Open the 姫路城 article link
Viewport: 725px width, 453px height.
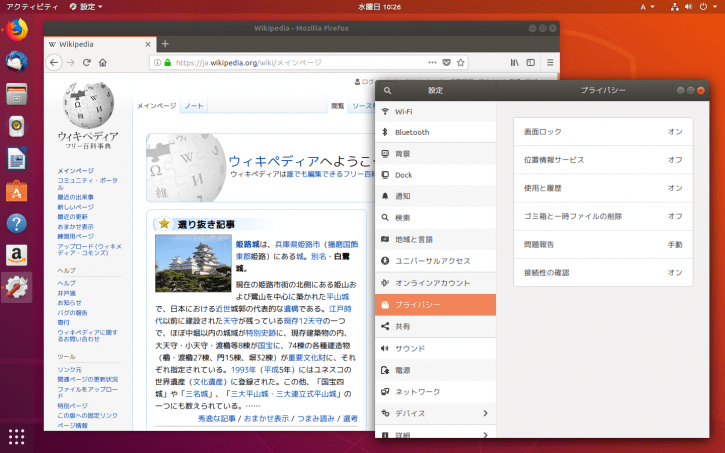[x=247, y=244]
